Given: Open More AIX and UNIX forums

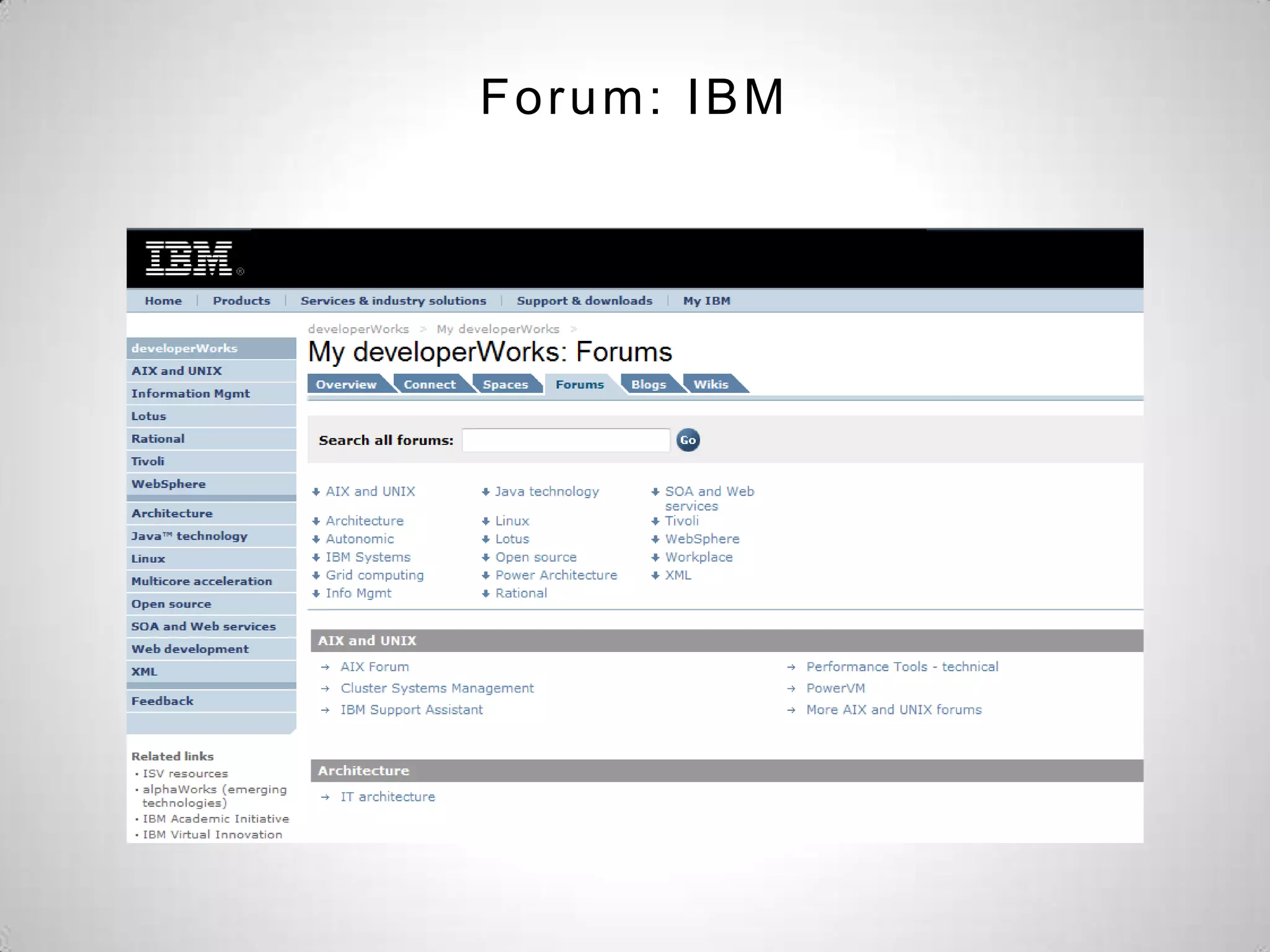Looking at the screenshot, I should (x=894, y=710).
